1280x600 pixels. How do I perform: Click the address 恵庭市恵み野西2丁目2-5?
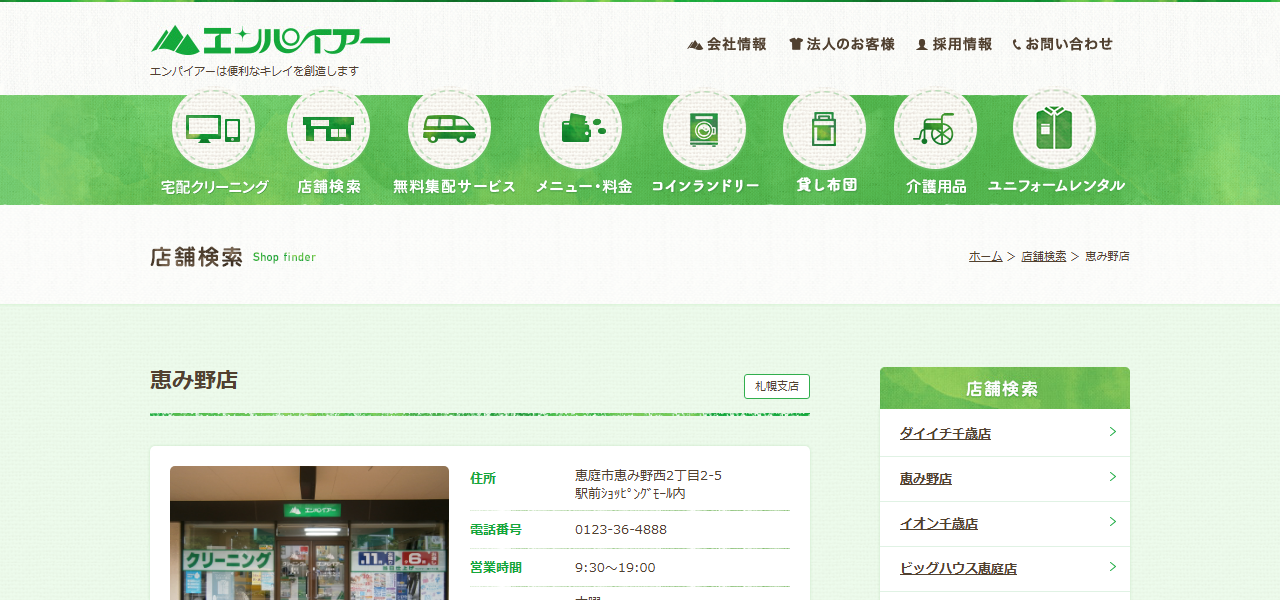(648, 475)
